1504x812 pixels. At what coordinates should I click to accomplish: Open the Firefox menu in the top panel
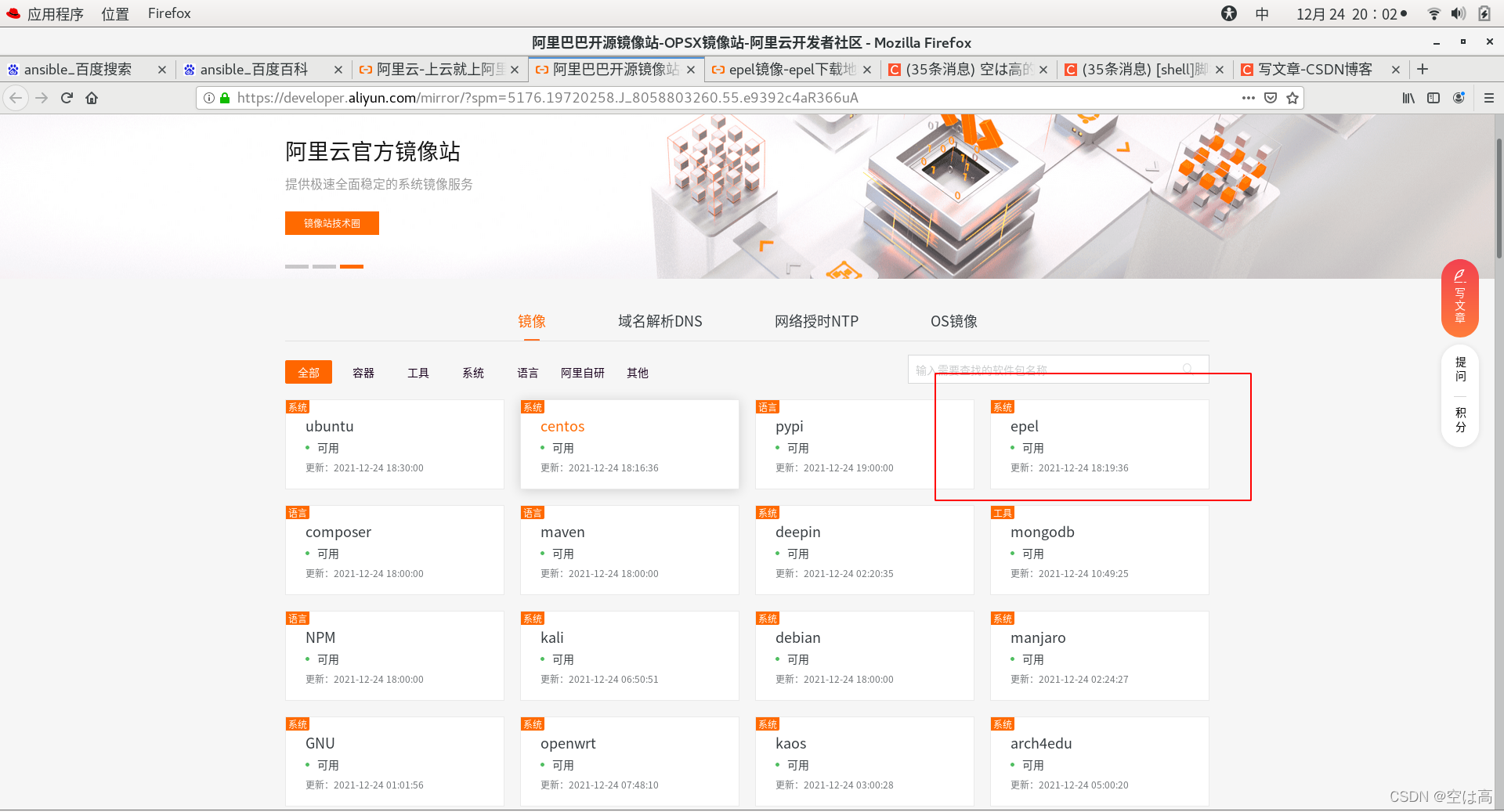(x=169, y=13)
